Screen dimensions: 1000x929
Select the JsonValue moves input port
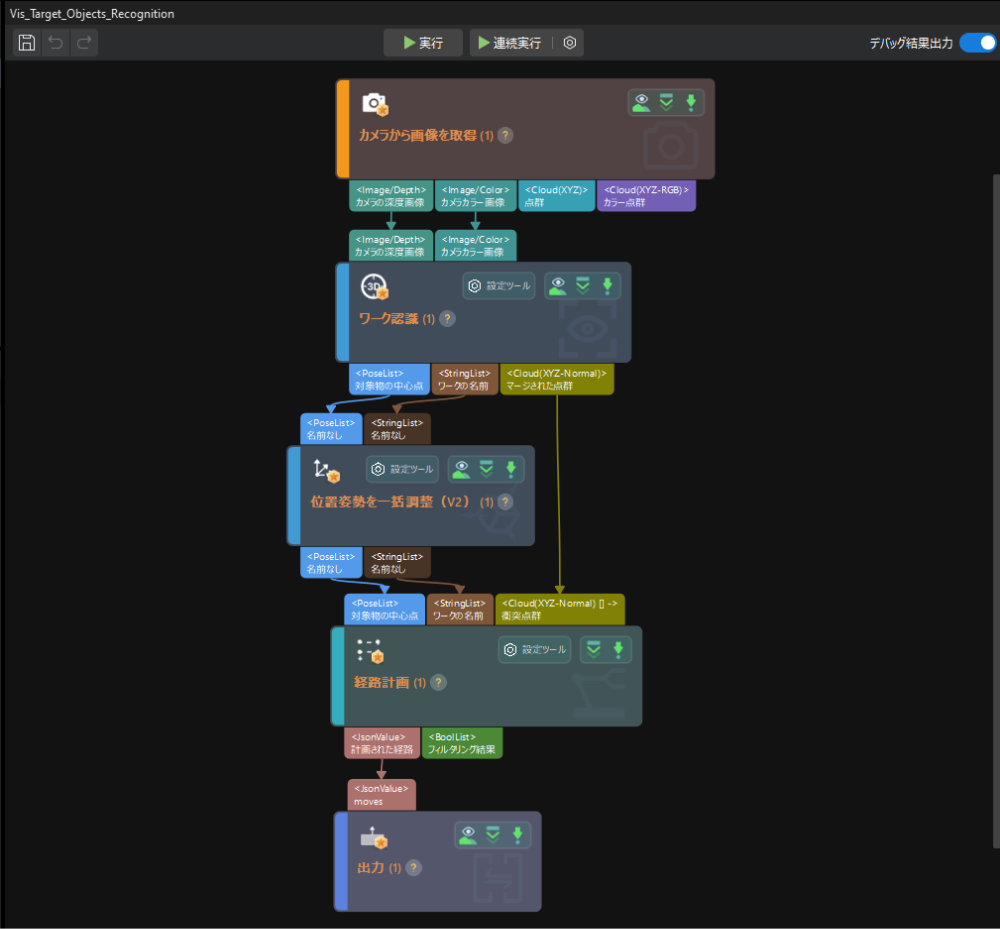coord(381,795)
